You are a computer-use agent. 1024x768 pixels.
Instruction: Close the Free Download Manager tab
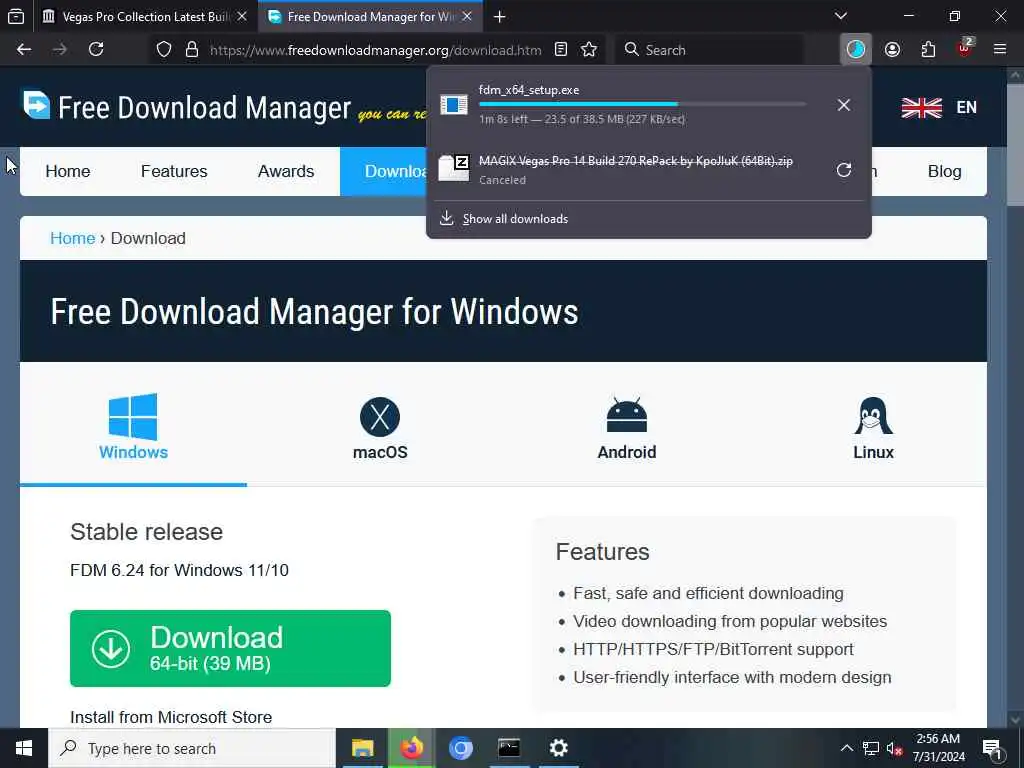467,16
